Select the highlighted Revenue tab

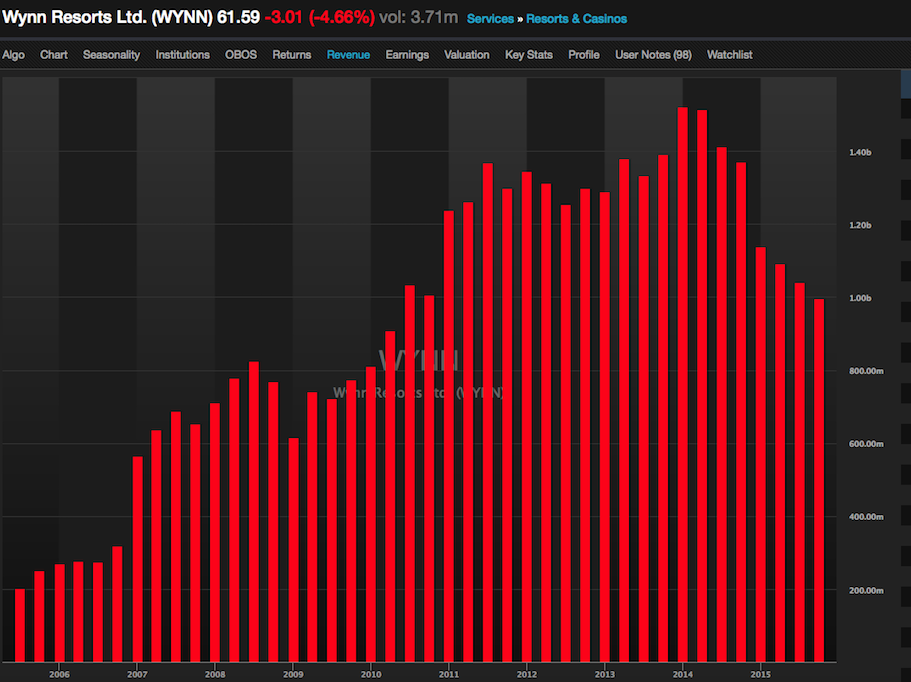[348, 55]
